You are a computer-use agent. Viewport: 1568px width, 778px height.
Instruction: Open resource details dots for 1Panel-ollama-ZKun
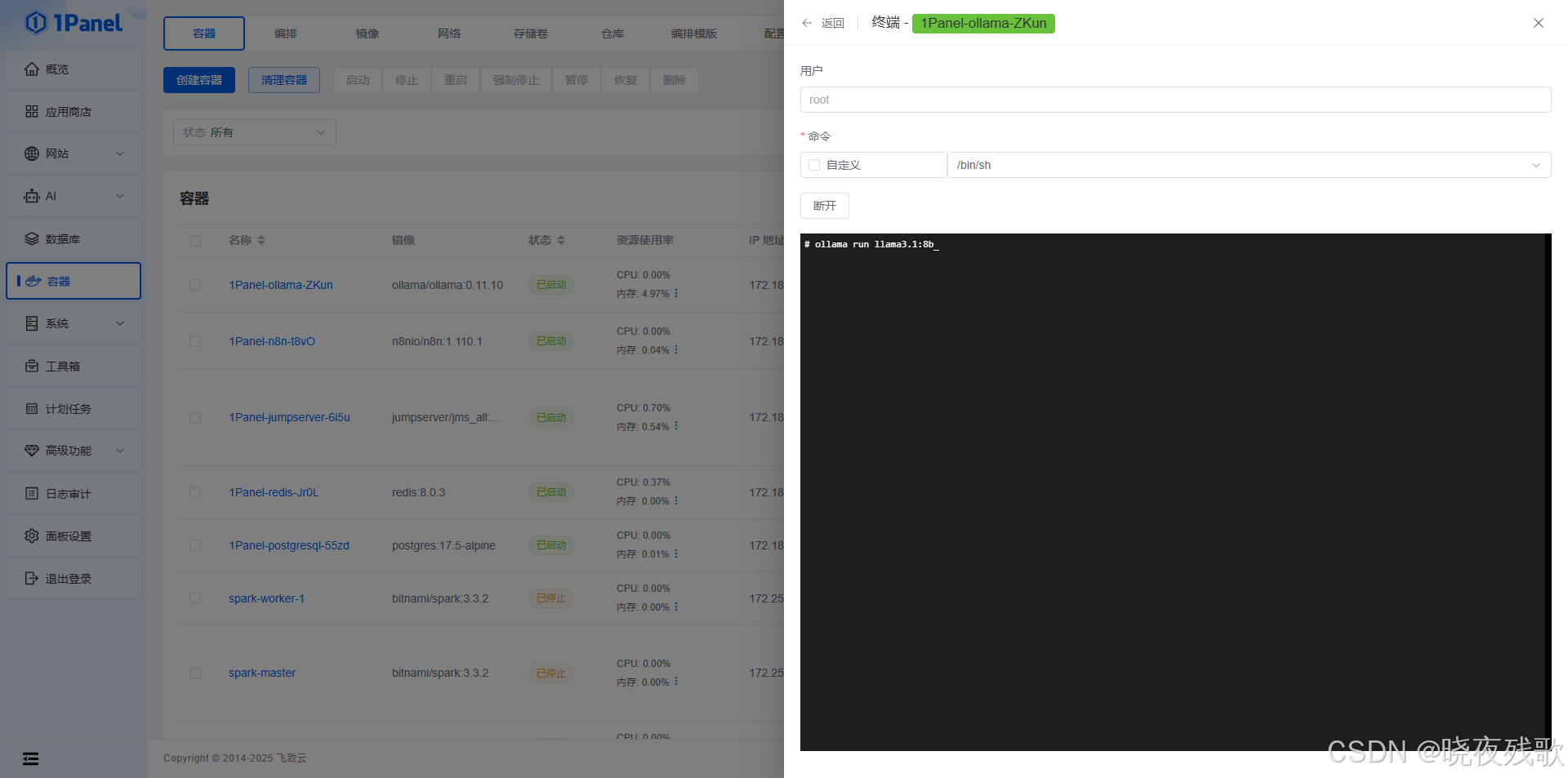(x=676, y=293)
